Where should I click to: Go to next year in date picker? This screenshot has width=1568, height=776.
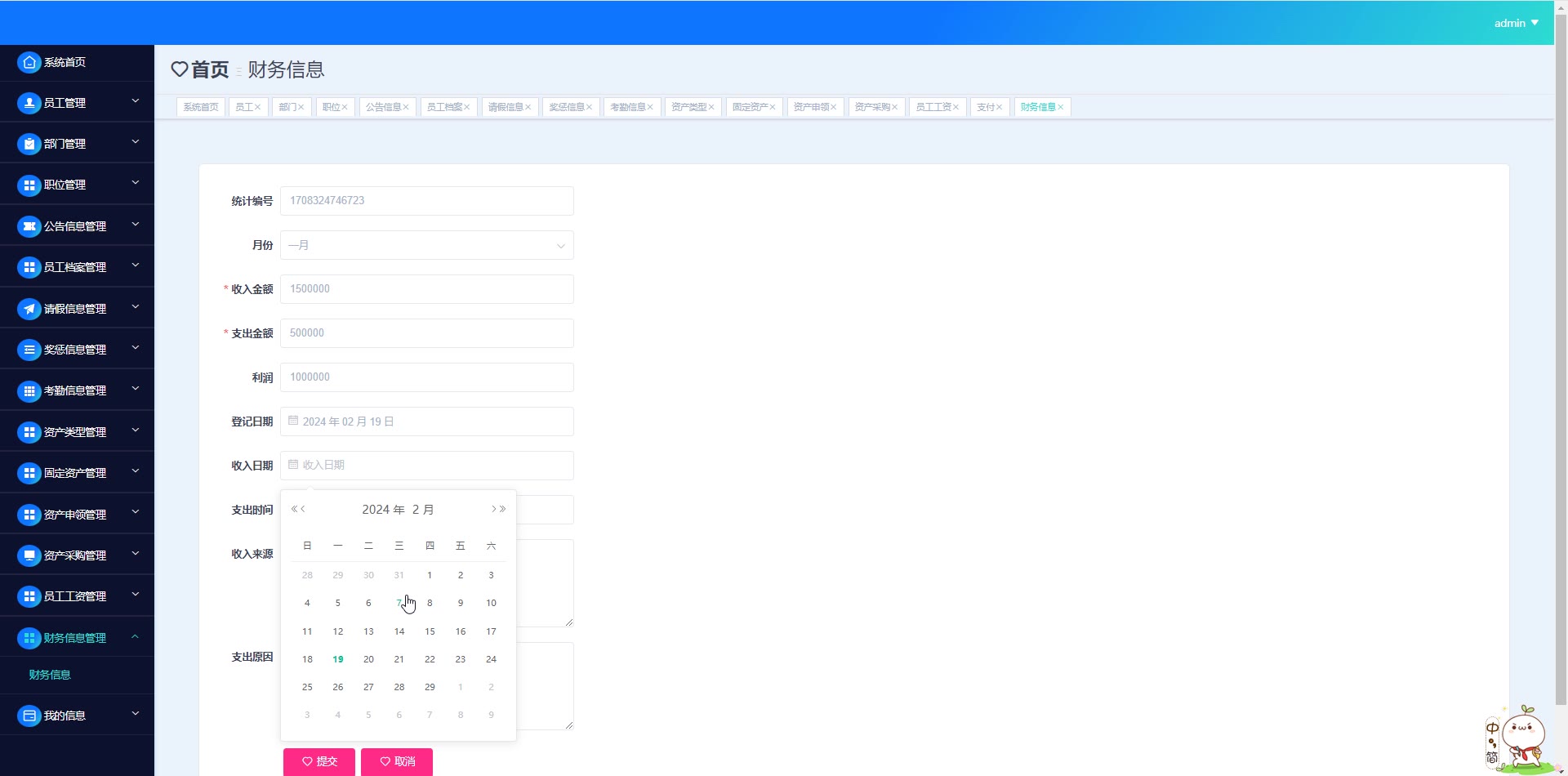click(x=503, y=509)
